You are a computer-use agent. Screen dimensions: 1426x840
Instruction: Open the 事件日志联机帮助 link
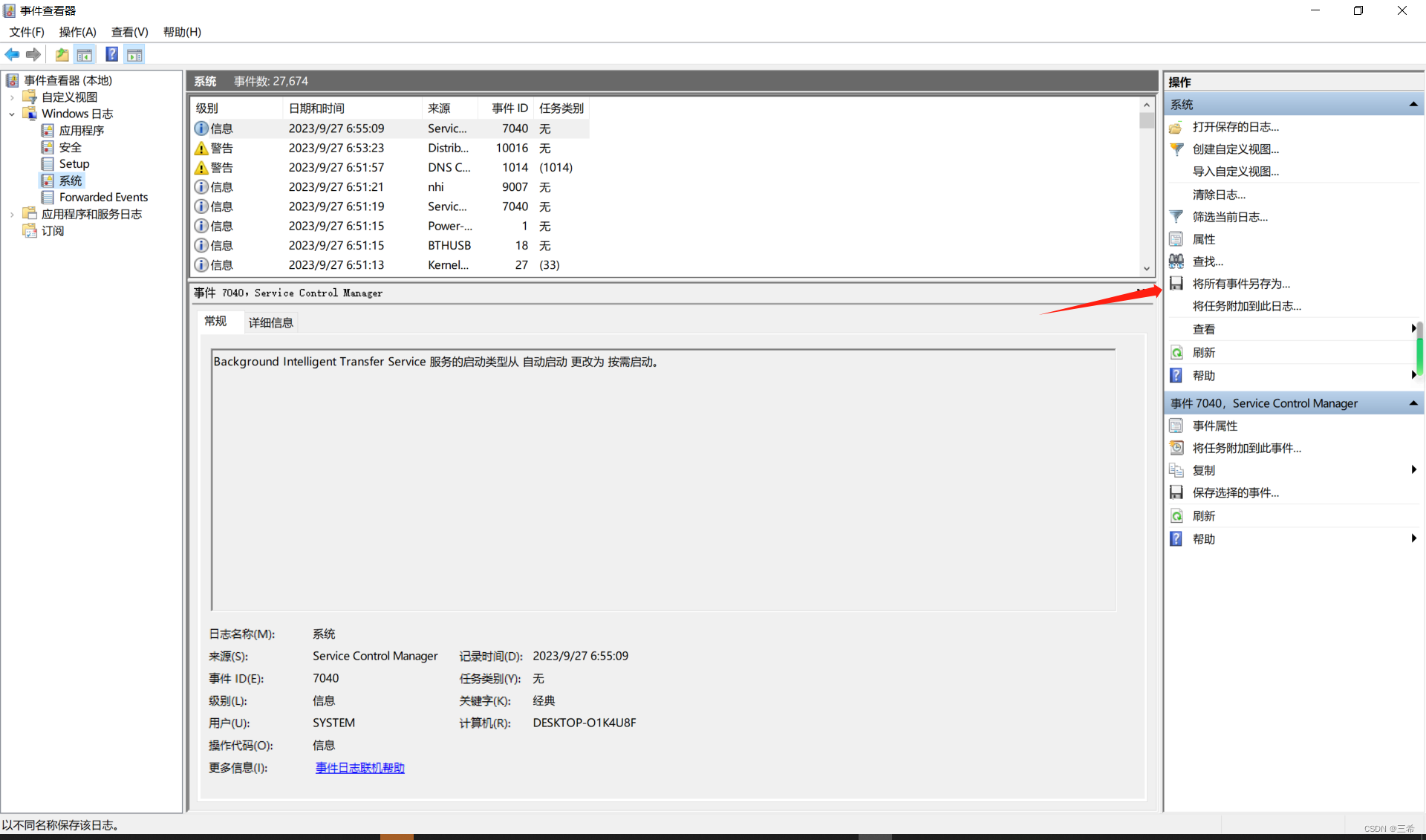coord(359,768)
